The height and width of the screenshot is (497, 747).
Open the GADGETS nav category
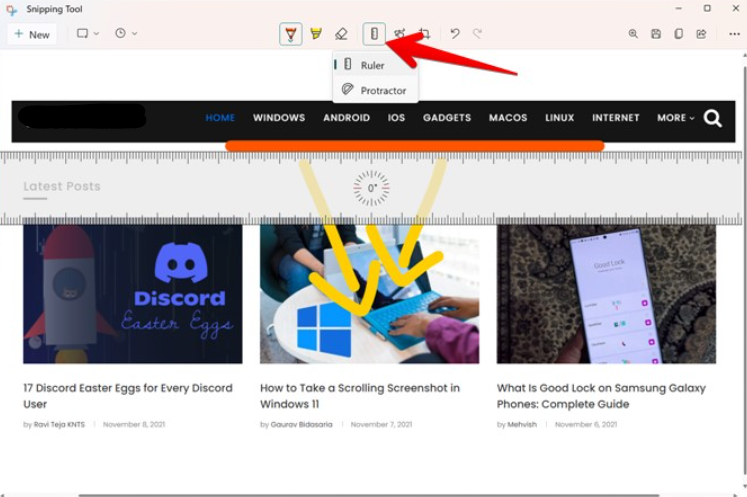447,118
